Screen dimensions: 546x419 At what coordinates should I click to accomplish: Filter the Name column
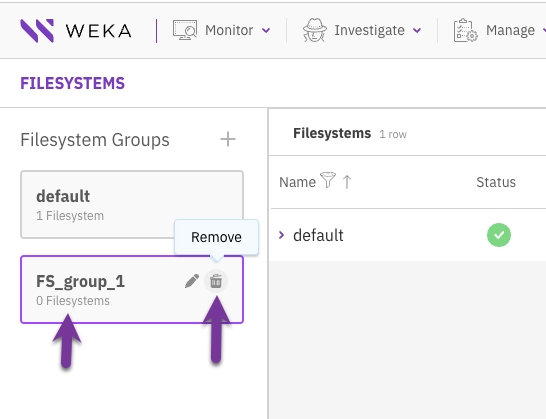328,180
